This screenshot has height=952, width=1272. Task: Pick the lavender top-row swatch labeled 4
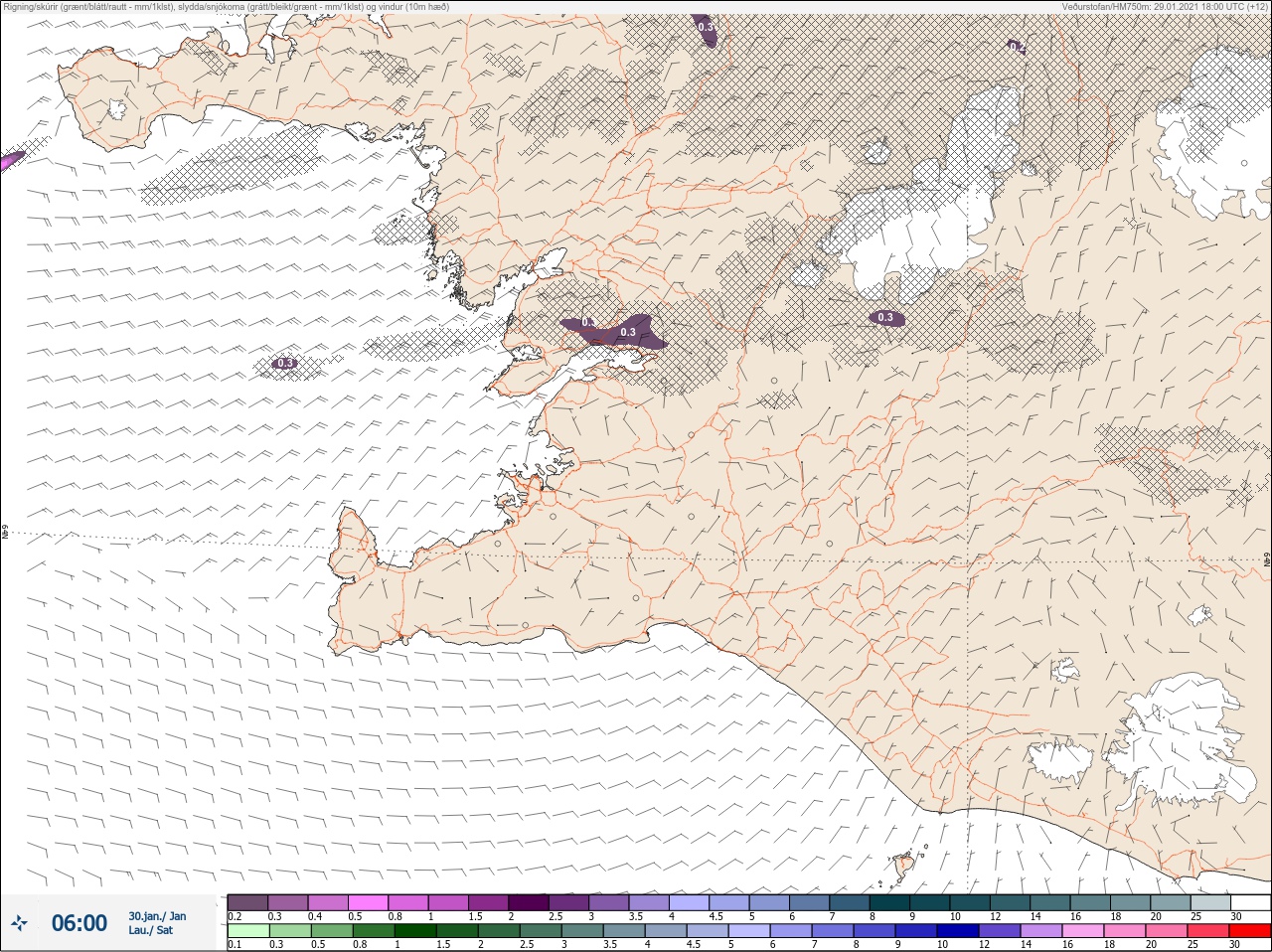(691, 902)
